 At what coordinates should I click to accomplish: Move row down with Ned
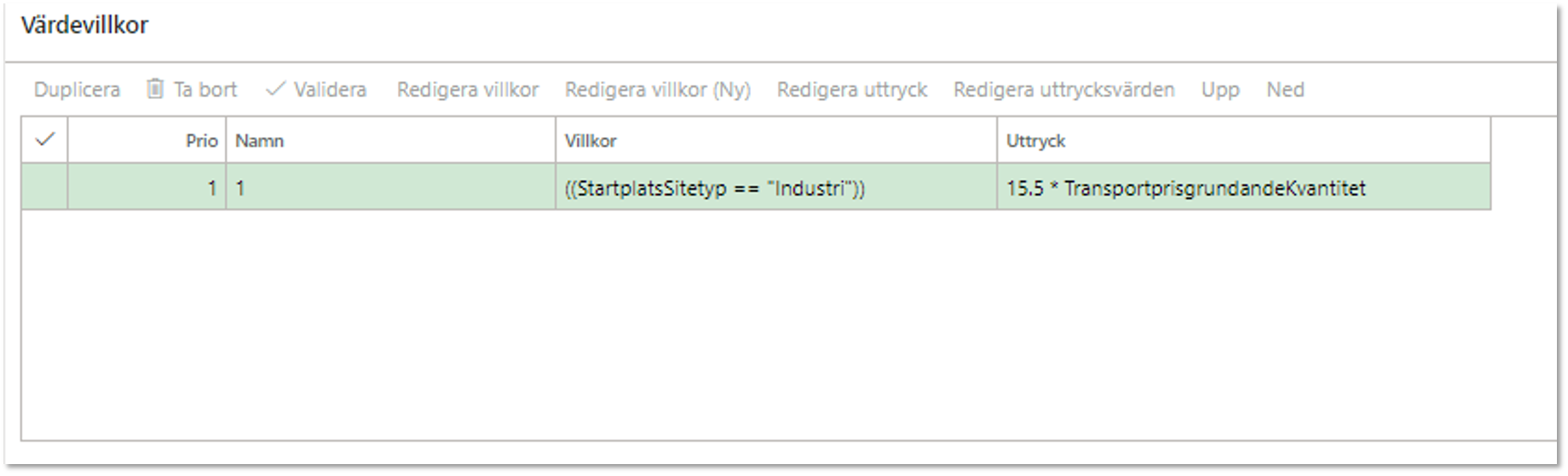click(1285, 90)
